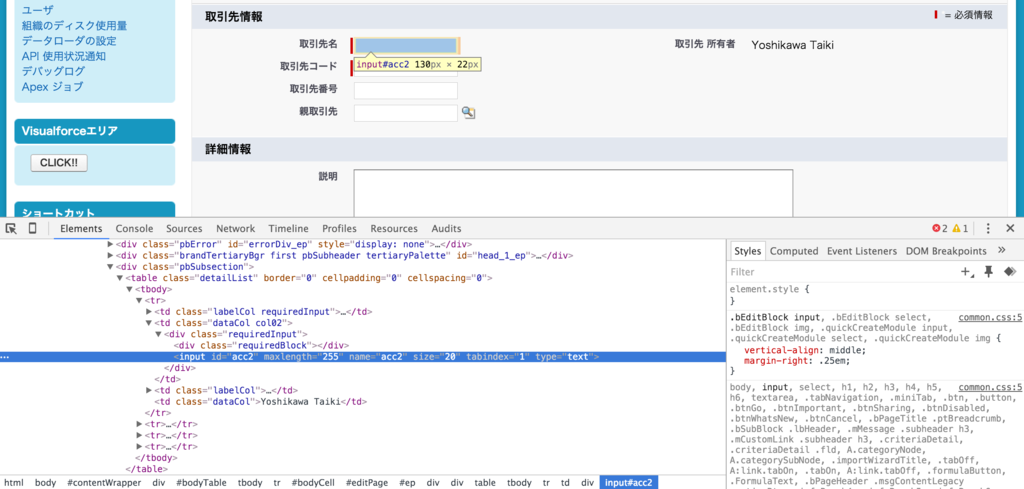
Task: Select the Elements tab
Action: click(82, 229)
